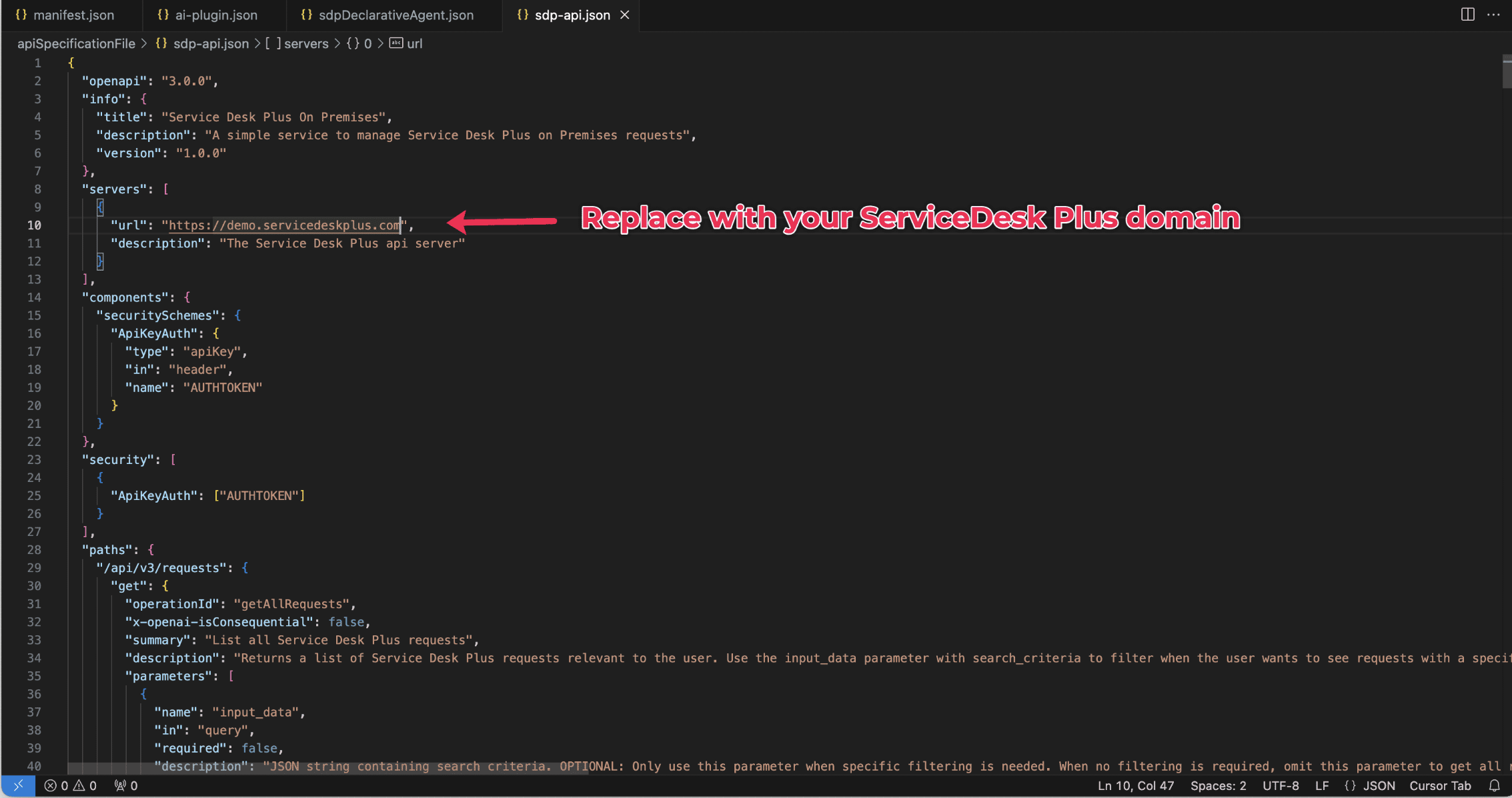Click the Cursor Tab status item
1512x798 pixels.
1440,785
